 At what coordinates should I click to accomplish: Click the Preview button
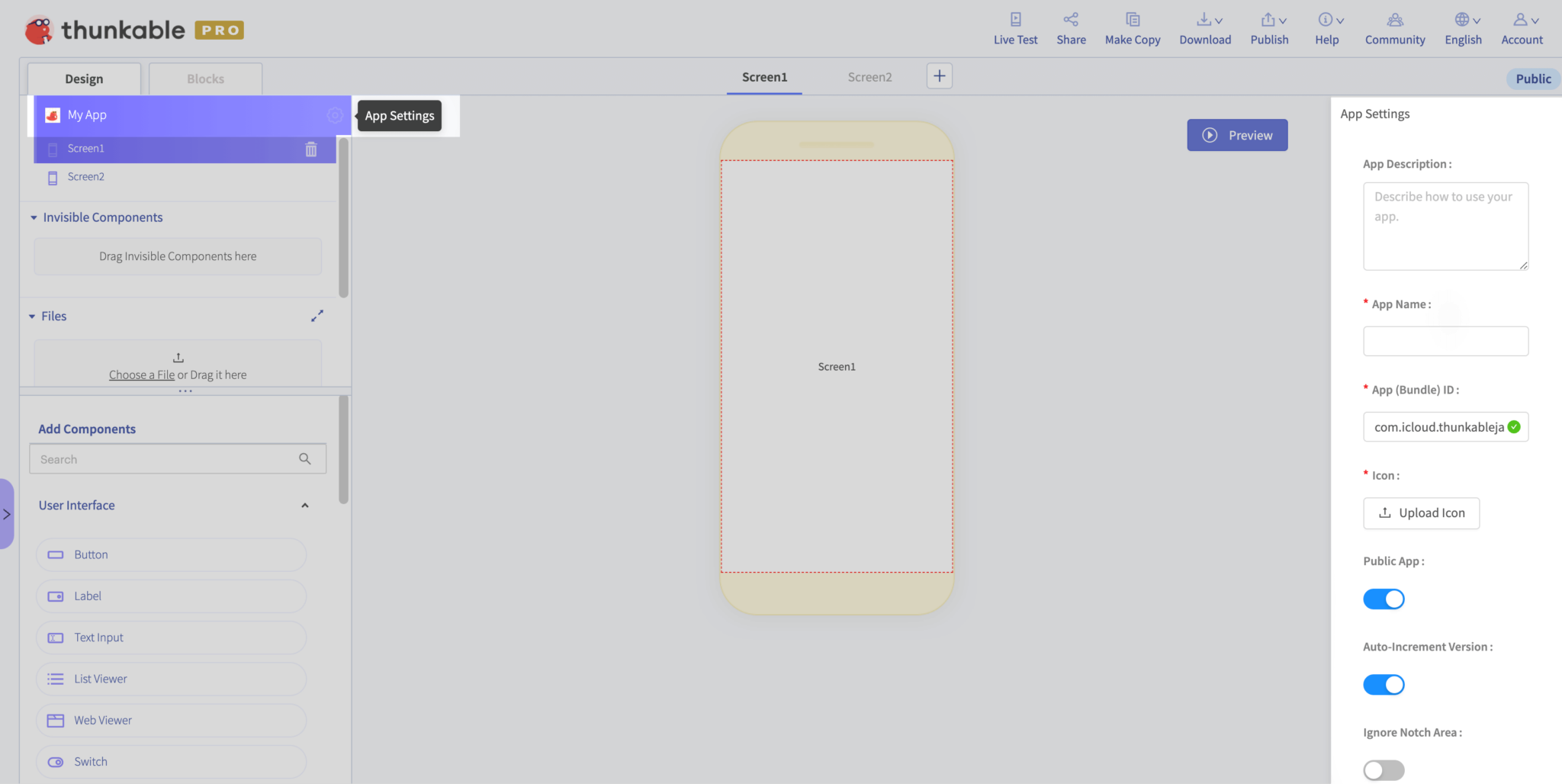[1237, 135]
